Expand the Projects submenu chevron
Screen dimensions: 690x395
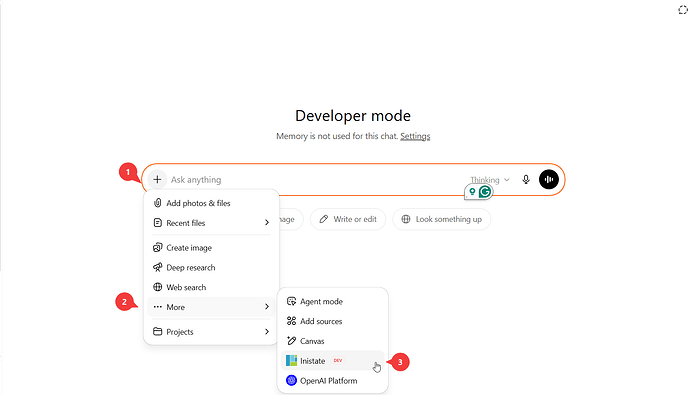267,332
